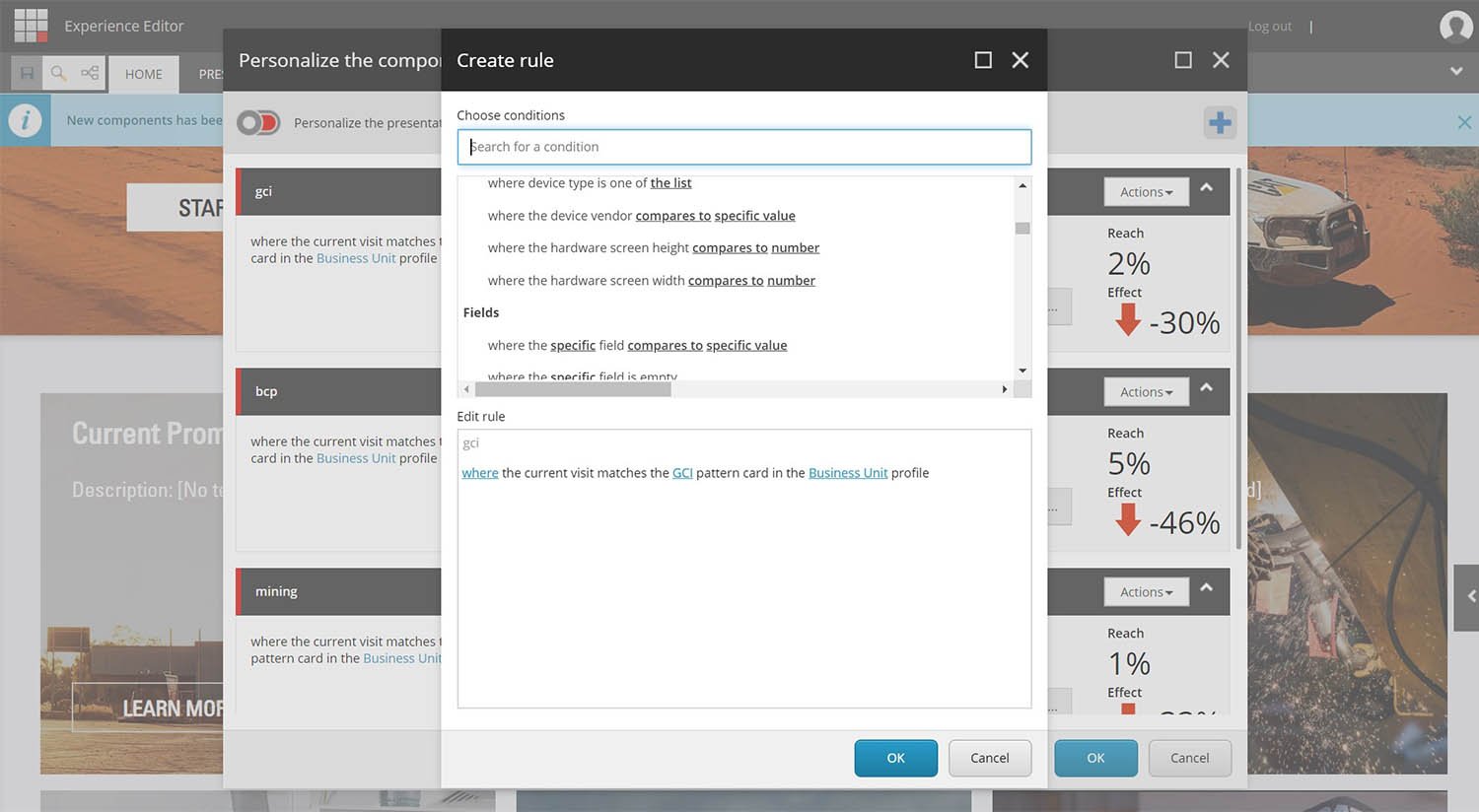
Task: Open the Business Unit profile link
Action: coord(848,472)
